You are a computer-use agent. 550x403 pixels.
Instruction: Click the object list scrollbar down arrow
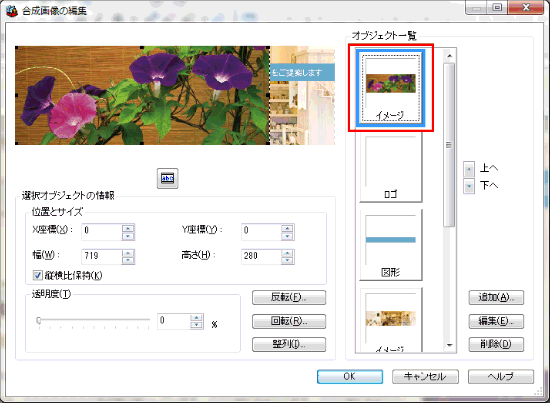click(449, 345)
